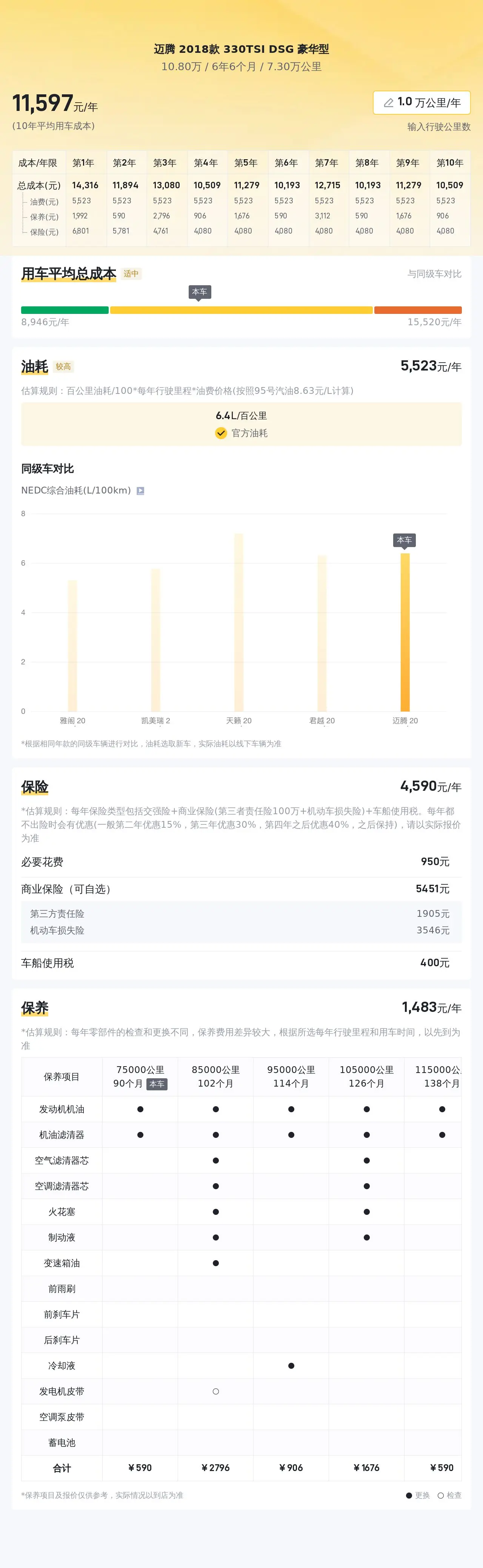Viewport: 483px width, 1568px height.
Task: Click the 冷却液 dot in 95000公里 column
Action: point(291,1365)
